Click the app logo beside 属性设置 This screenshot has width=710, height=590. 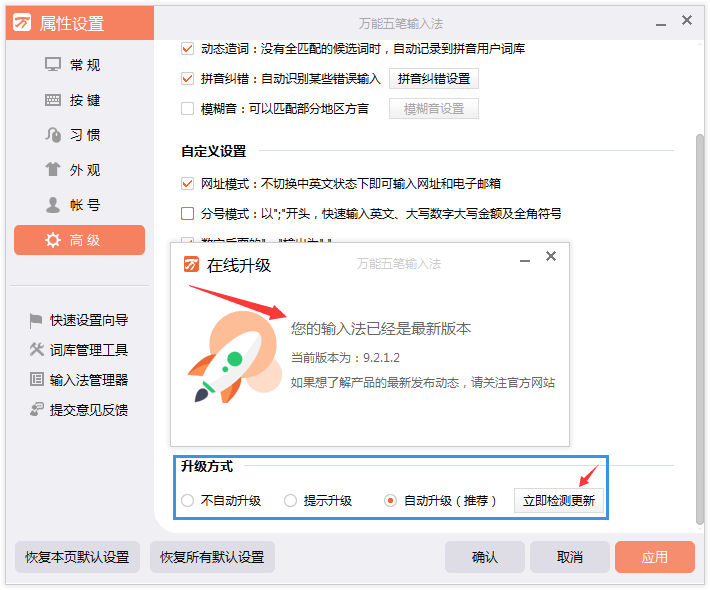click(22, 22)
